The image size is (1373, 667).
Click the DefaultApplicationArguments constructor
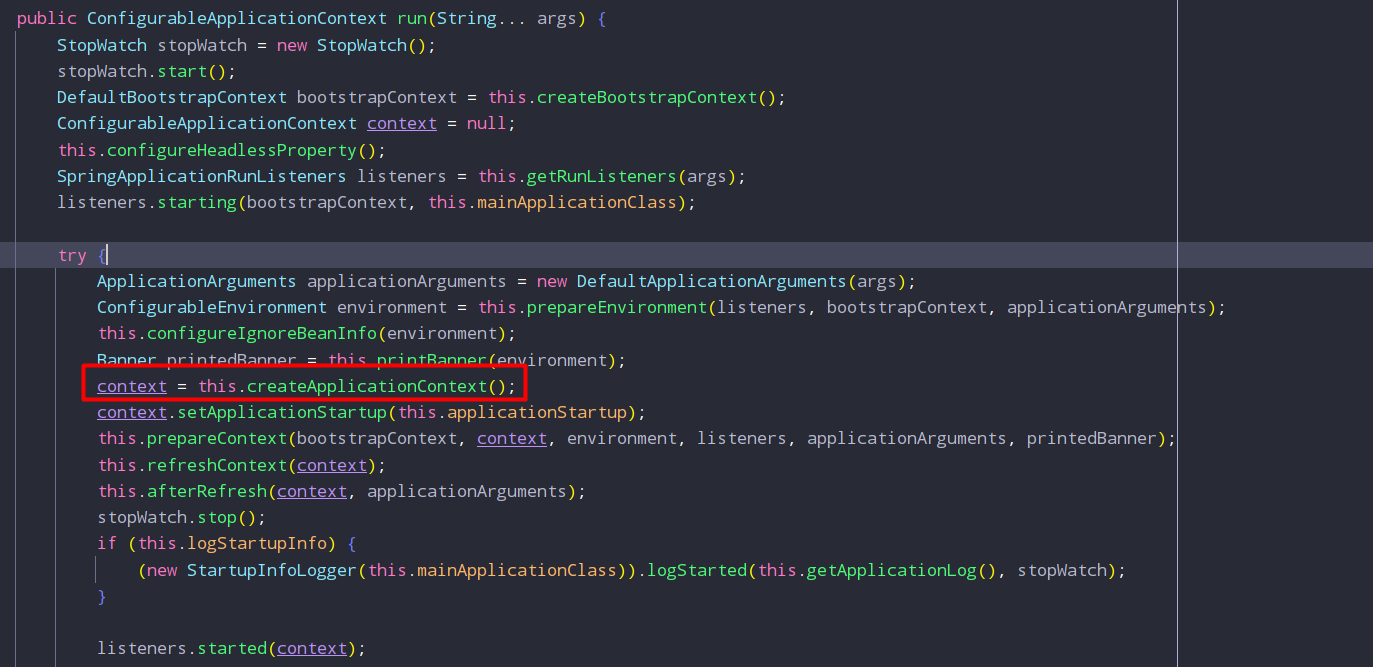coord(712,281)
